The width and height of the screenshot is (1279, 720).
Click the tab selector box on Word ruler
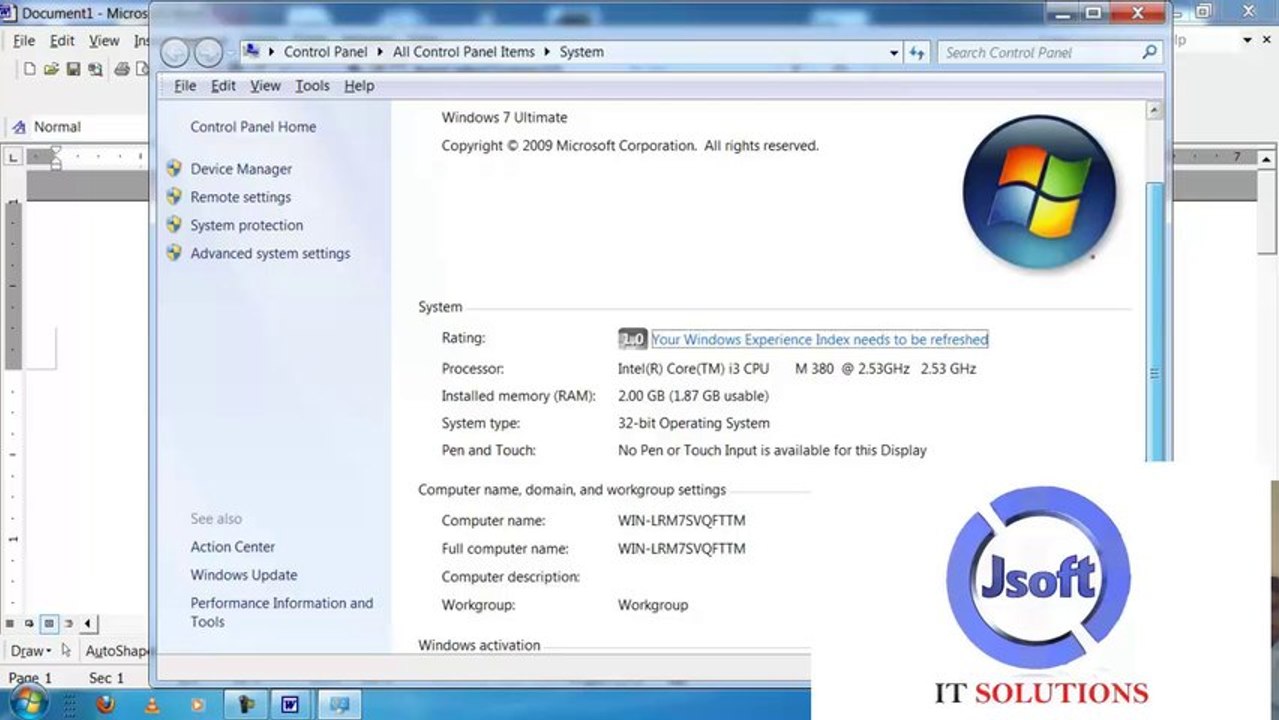(13, 157)
